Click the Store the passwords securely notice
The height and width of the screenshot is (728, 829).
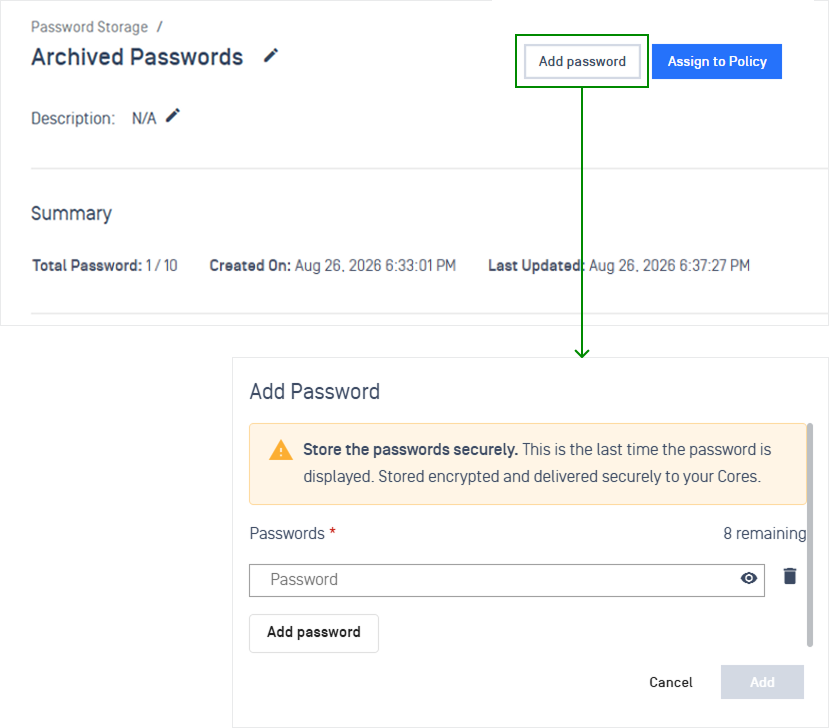528,464
